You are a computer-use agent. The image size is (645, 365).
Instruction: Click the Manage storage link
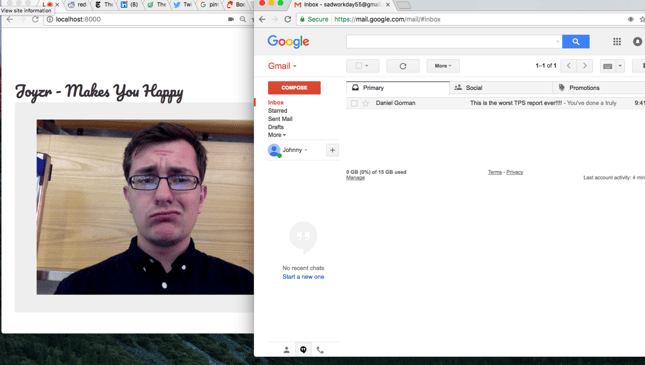[355, 178]
